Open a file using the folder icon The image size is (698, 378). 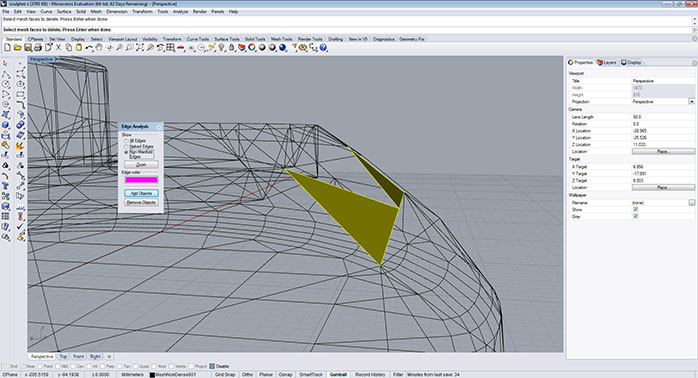click(18, 47)
